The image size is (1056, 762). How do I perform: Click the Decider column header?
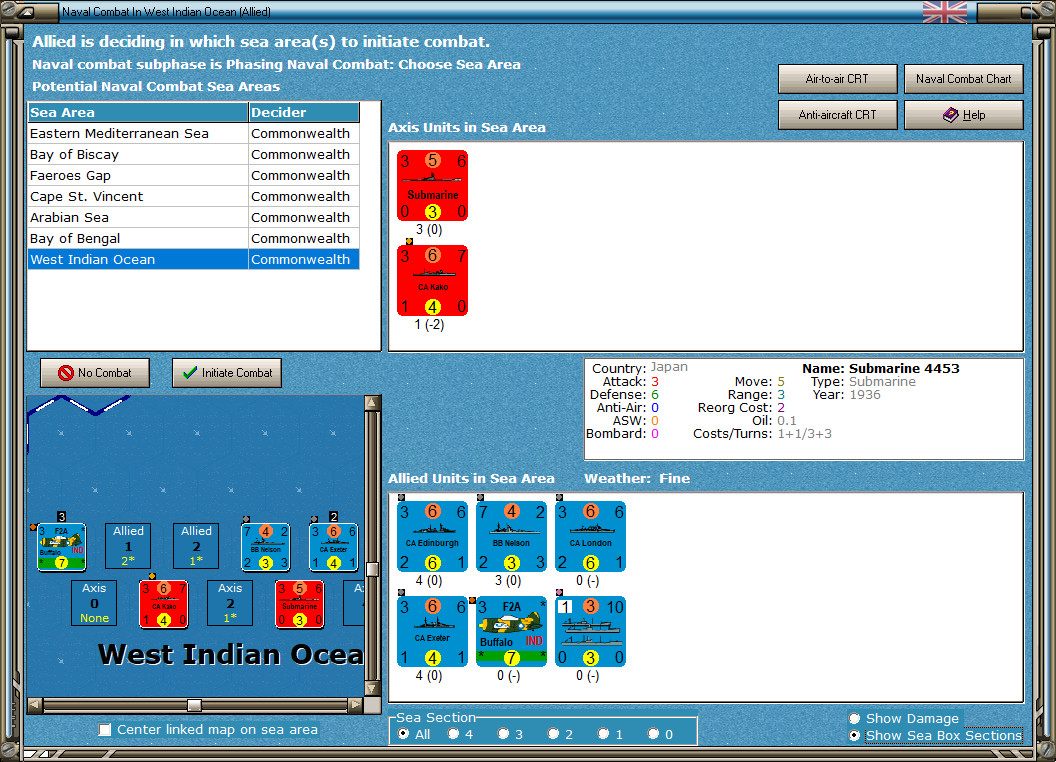pos(304,113)
